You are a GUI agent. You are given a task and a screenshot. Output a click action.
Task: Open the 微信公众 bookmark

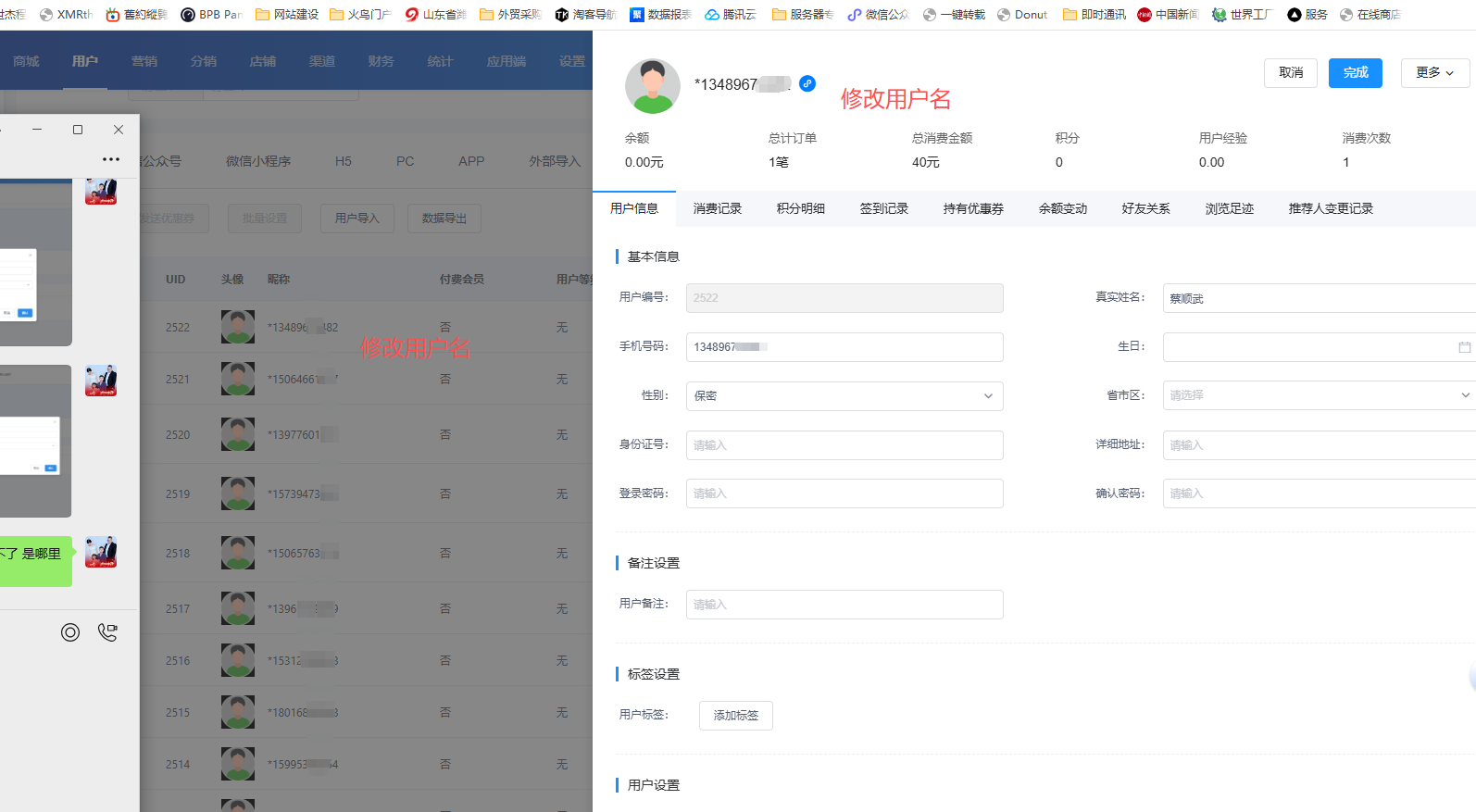(x=878, y=15)
